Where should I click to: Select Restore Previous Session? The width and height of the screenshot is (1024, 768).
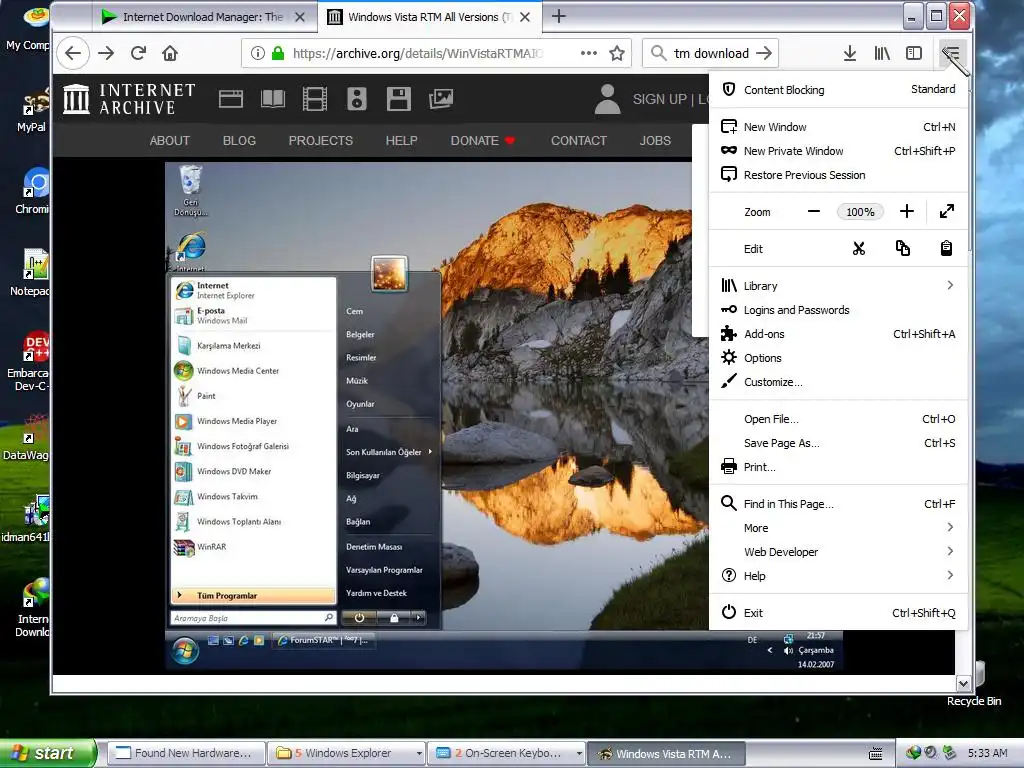(838, 175)
